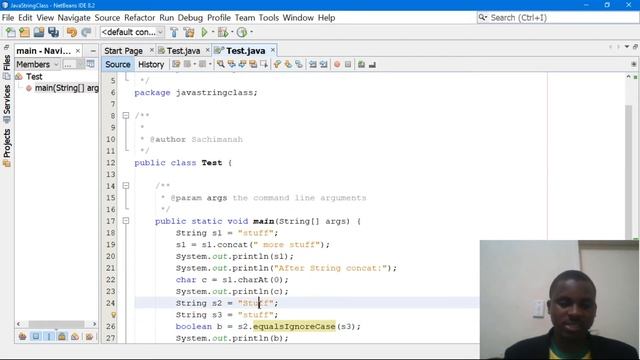Screen dimensions: 640x360
Task: Collapse the comment fold at line 14
Action: pyautogui.click(x=126, y=186)
